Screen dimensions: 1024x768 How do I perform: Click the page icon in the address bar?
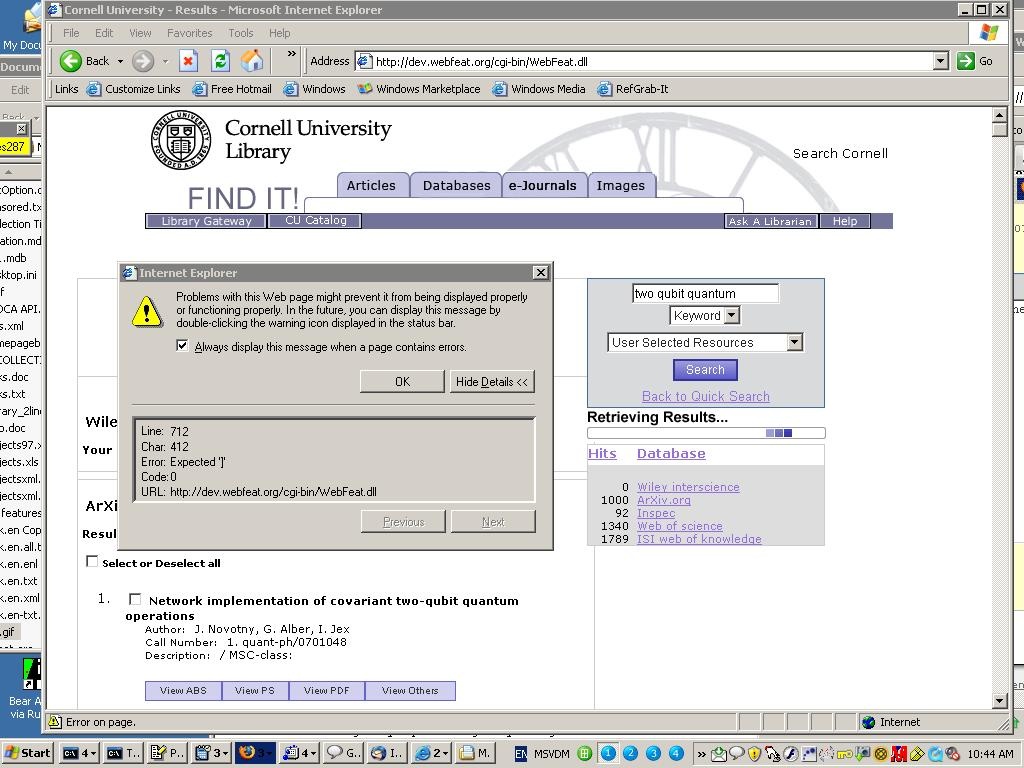[364, 61]
